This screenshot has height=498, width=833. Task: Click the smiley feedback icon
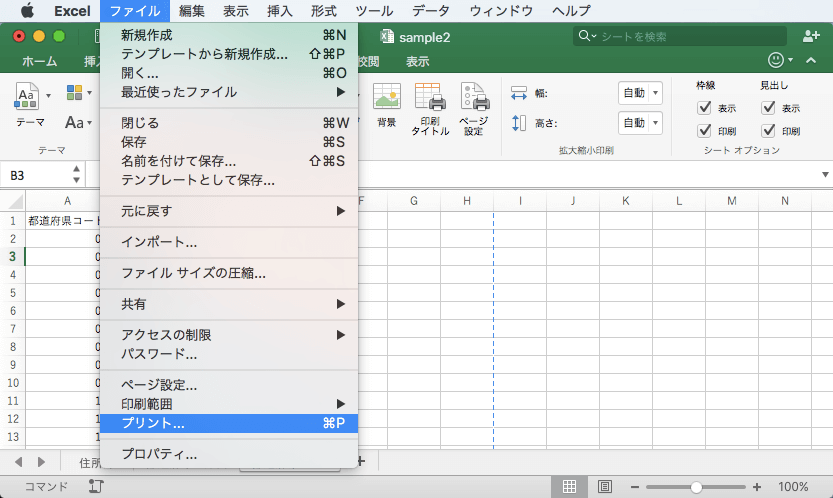point(776,60)
